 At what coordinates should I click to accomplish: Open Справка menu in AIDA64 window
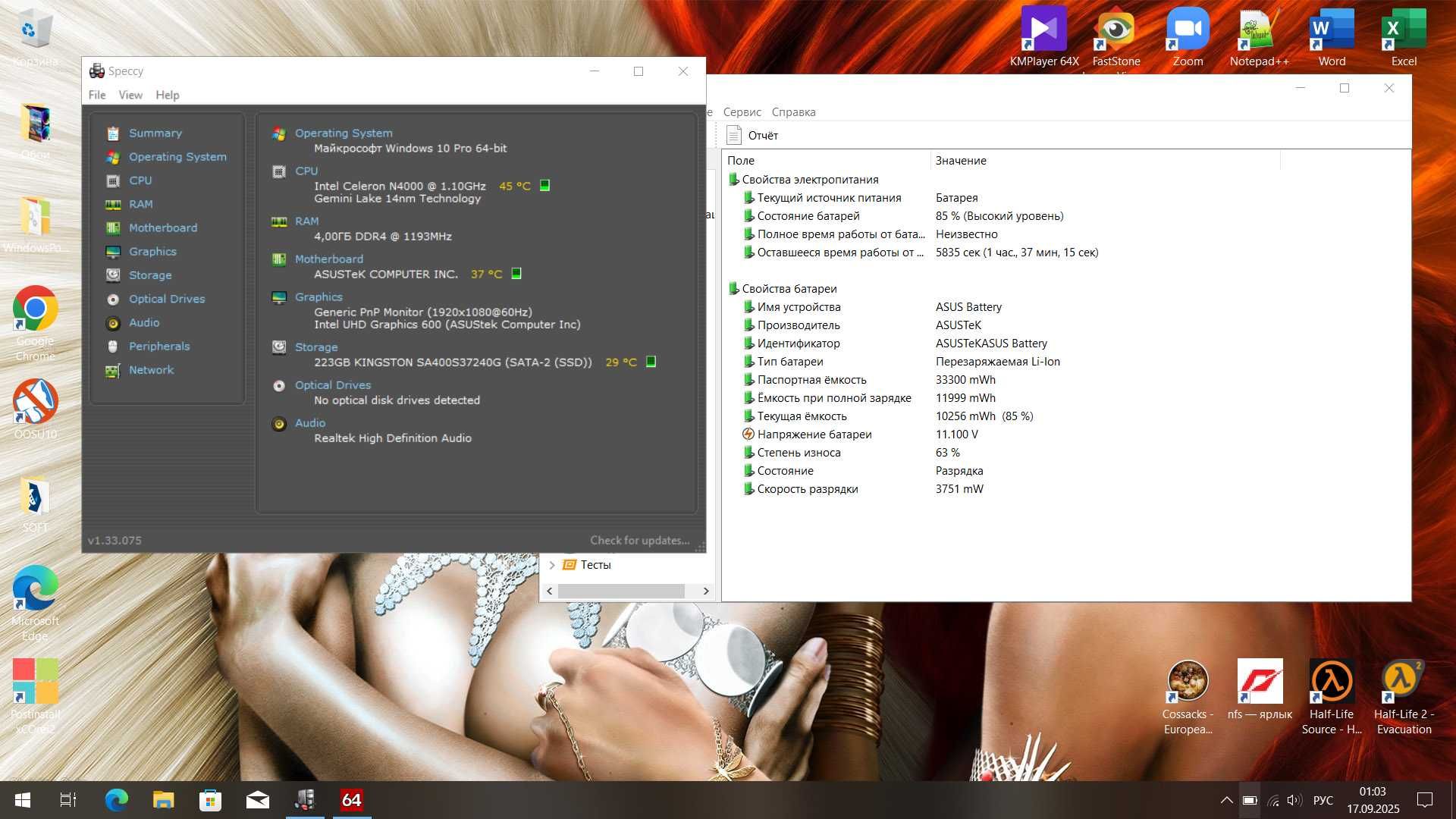click(793, 111)
